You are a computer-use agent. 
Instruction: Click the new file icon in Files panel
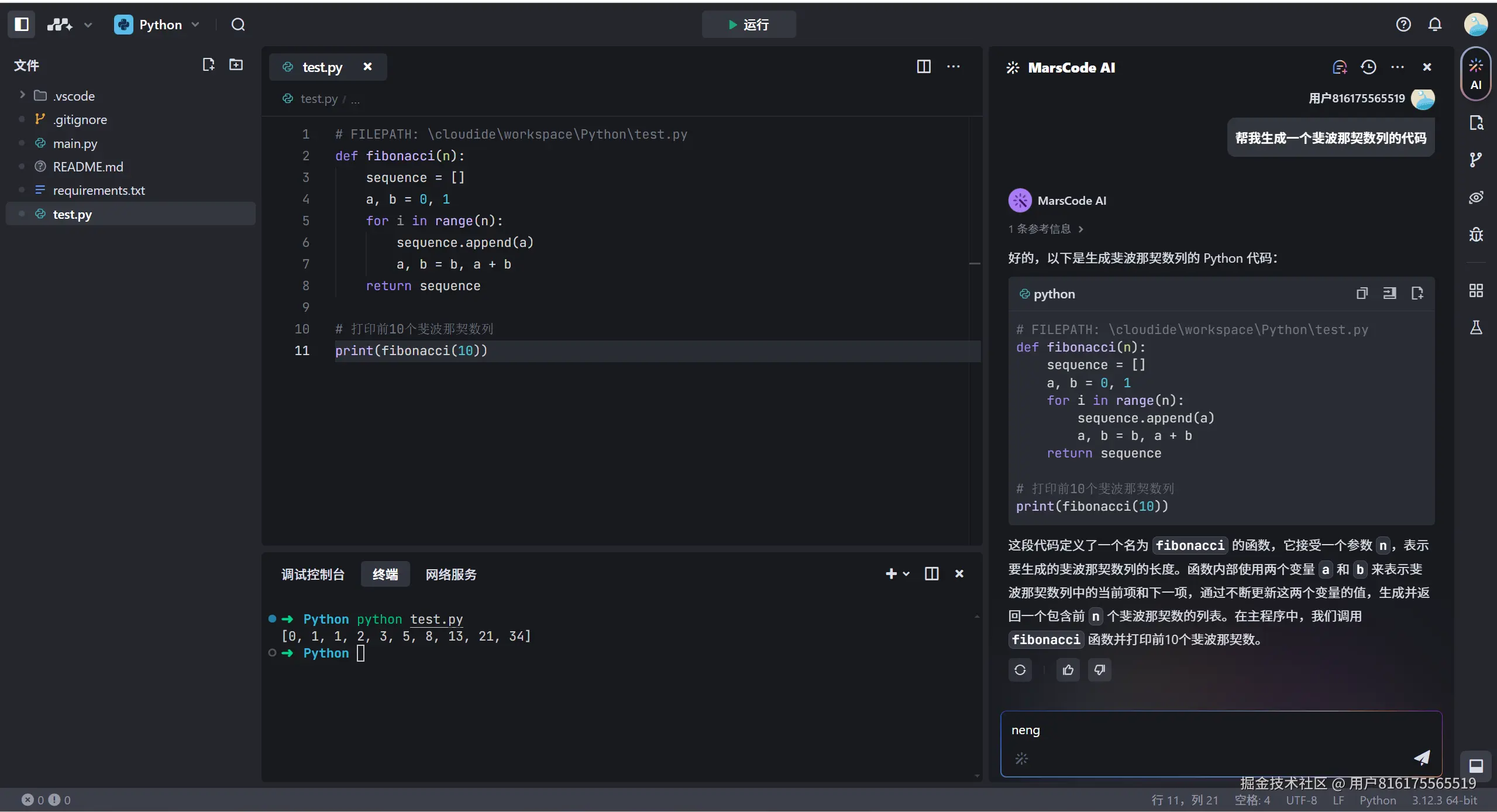click(208, 65)
